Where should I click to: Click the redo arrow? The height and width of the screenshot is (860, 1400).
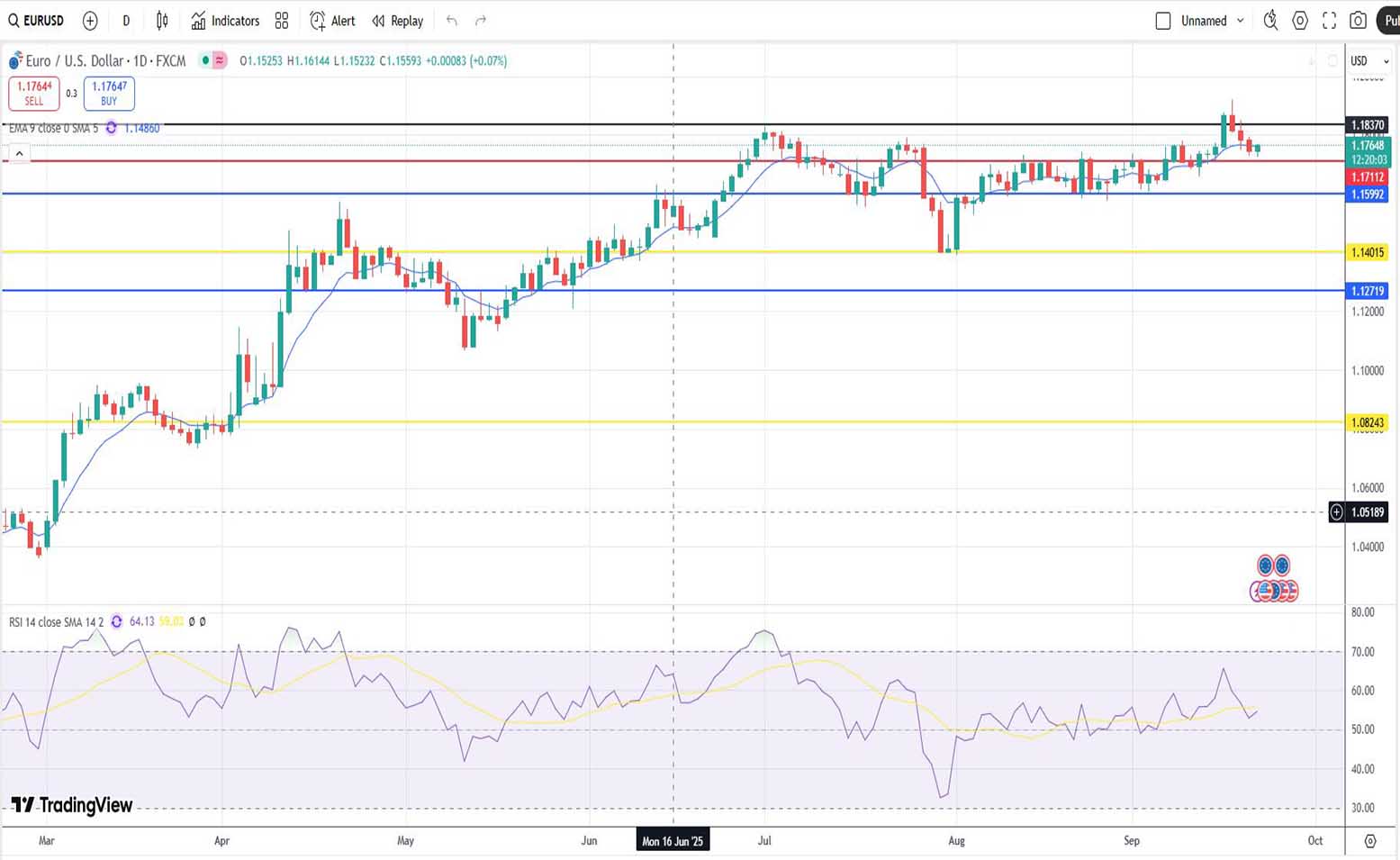(481, 21)
